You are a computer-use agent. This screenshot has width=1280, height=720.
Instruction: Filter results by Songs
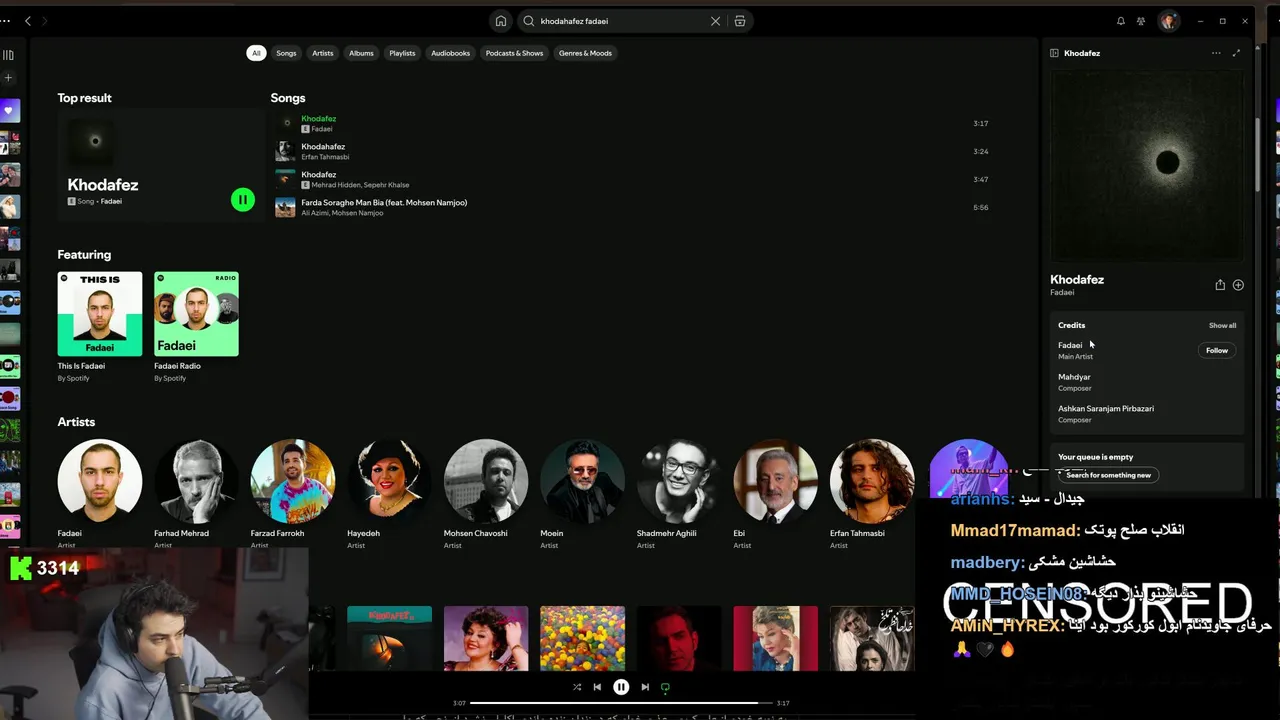[x=286, y=53]
